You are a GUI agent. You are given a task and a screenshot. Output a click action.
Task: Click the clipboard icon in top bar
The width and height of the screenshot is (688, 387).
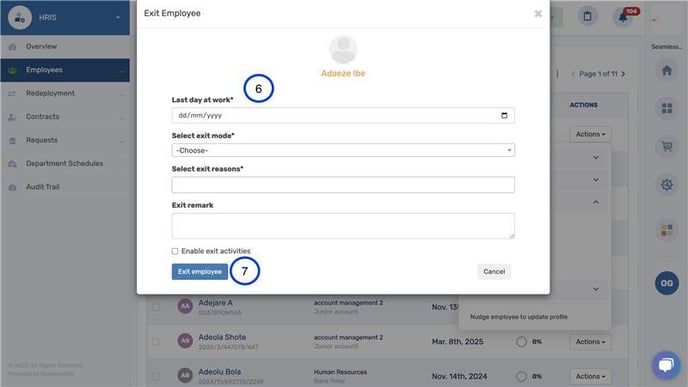588,17
